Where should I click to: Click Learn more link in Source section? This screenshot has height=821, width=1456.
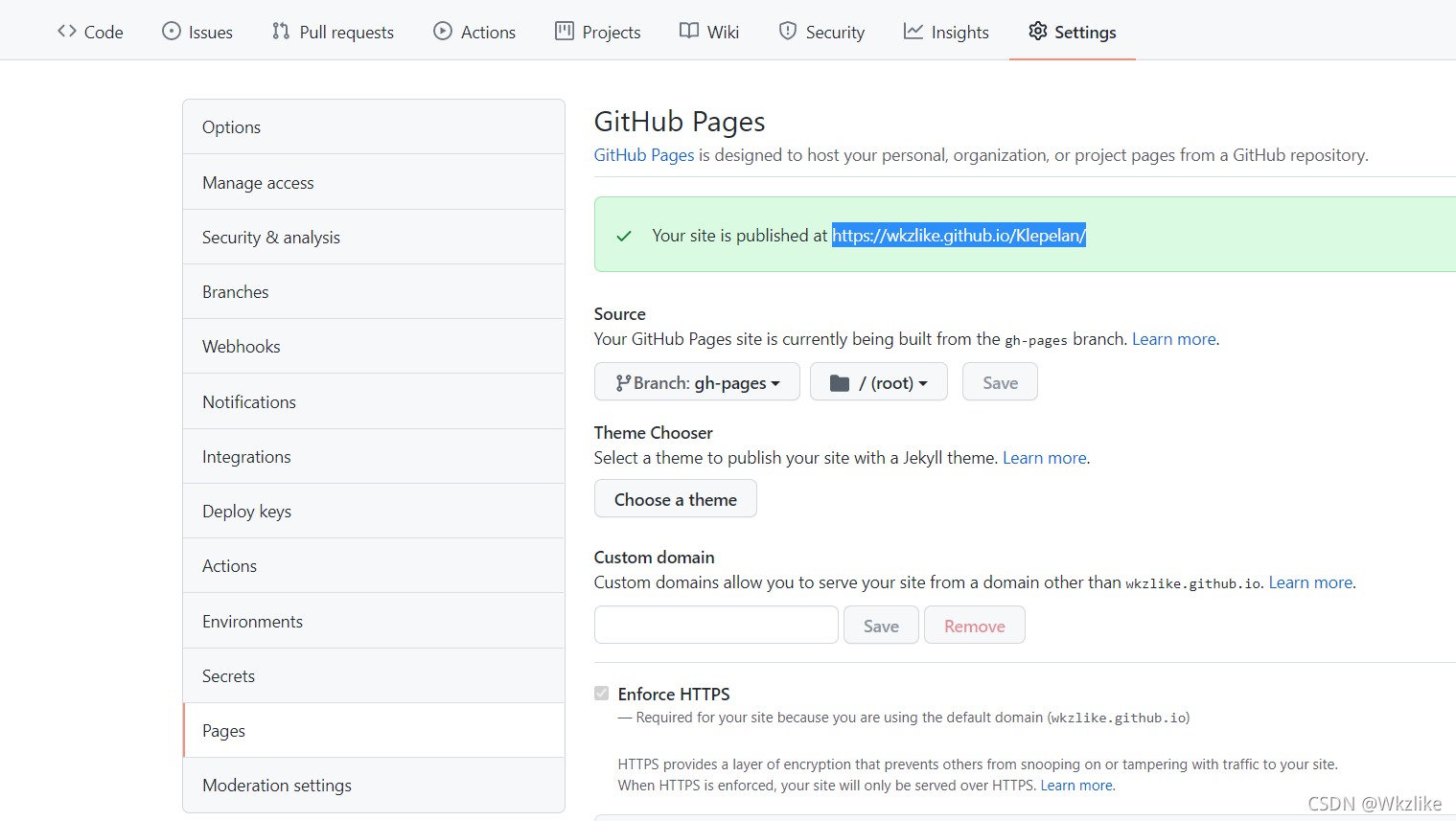pos(1174,339)
